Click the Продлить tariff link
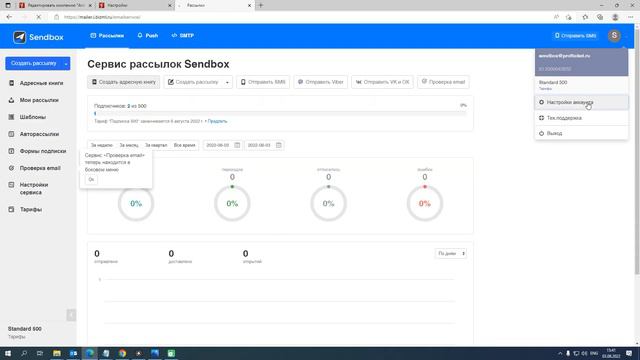Screen dimensions: 640x360 click(x=217, y=121)
